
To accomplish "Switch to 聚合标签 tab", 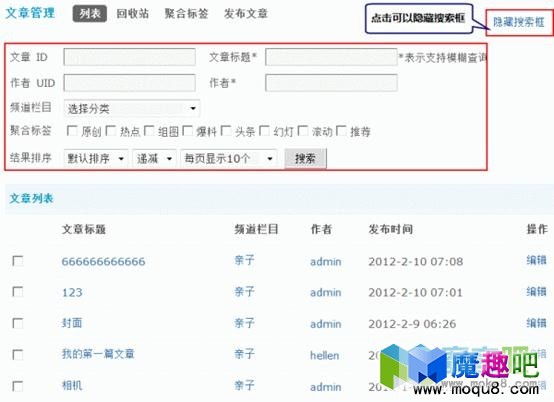I will pos(186,14).
